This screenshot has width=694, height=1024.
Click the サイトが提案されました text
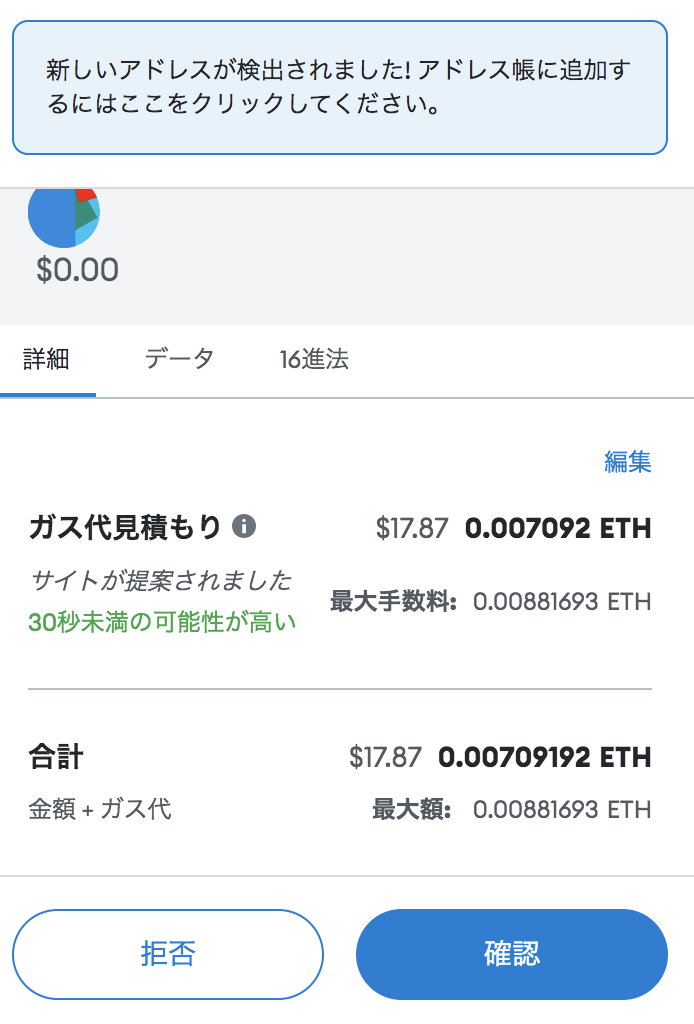[x=161, y=580]
